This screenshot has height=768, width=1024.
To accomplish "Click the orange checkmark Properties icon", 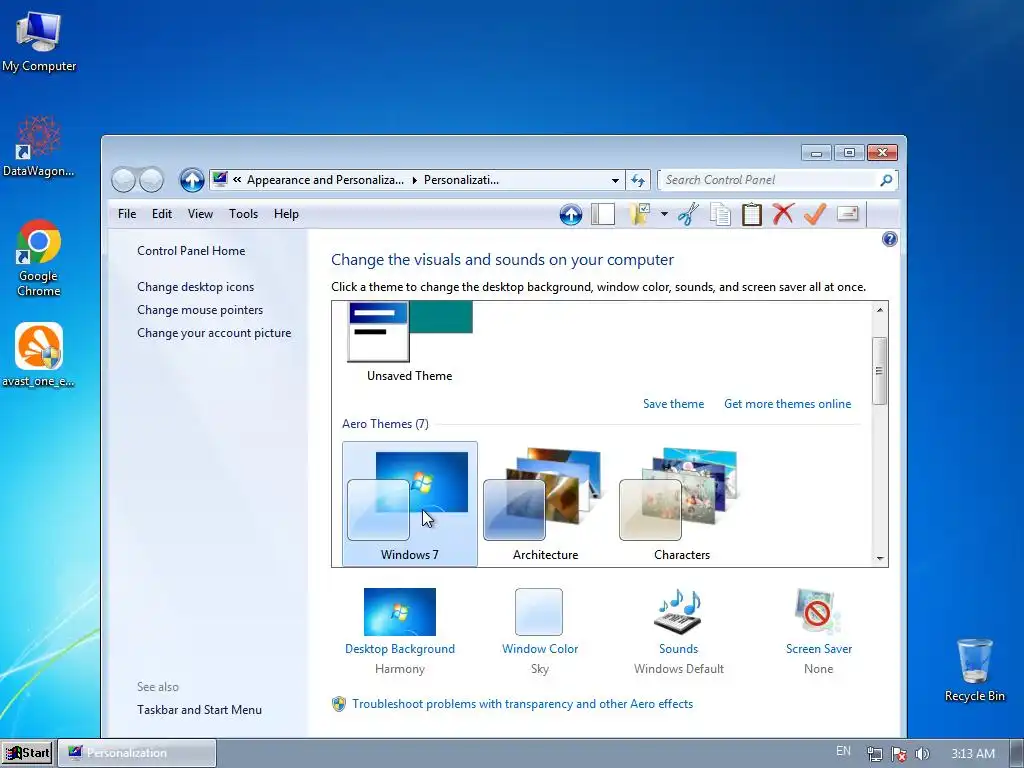I will point(815,214).
